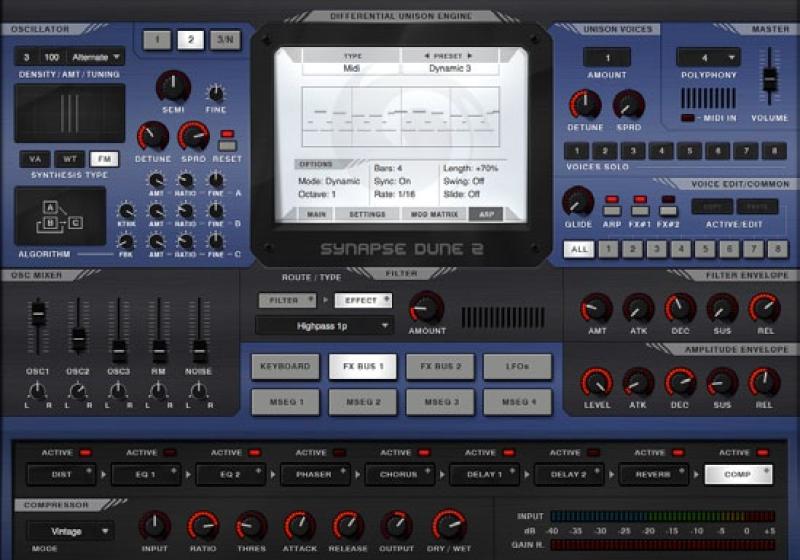Click the filter envelope DEC knob
This screenshot has width=800, height=560.
click(x=680, y=308)
